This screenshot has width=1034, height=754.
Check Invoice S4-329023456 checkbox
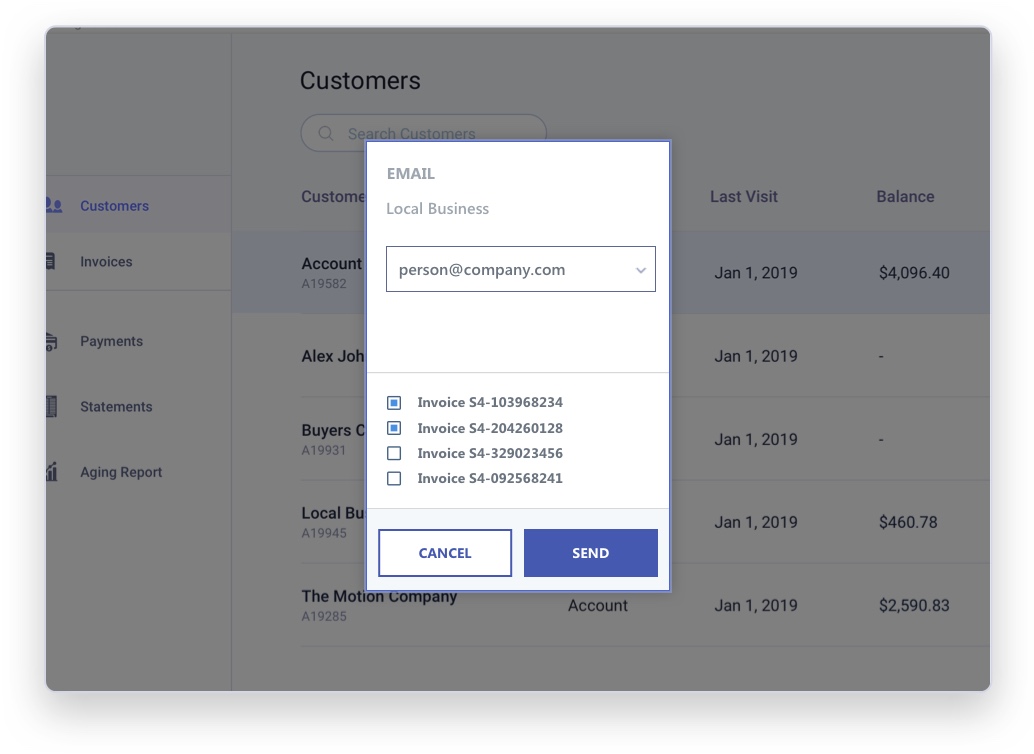(394, 453)
